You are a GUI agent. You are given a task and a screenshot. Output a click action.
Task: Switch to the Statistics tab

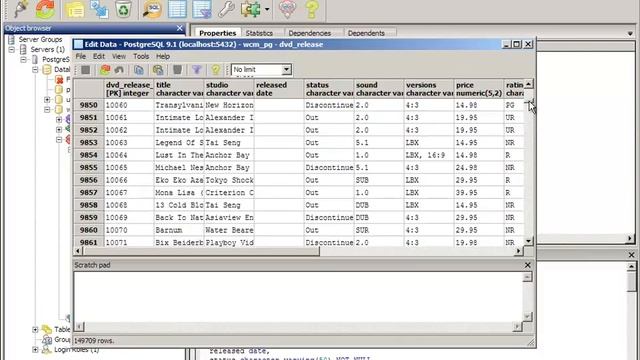[259, 33]
